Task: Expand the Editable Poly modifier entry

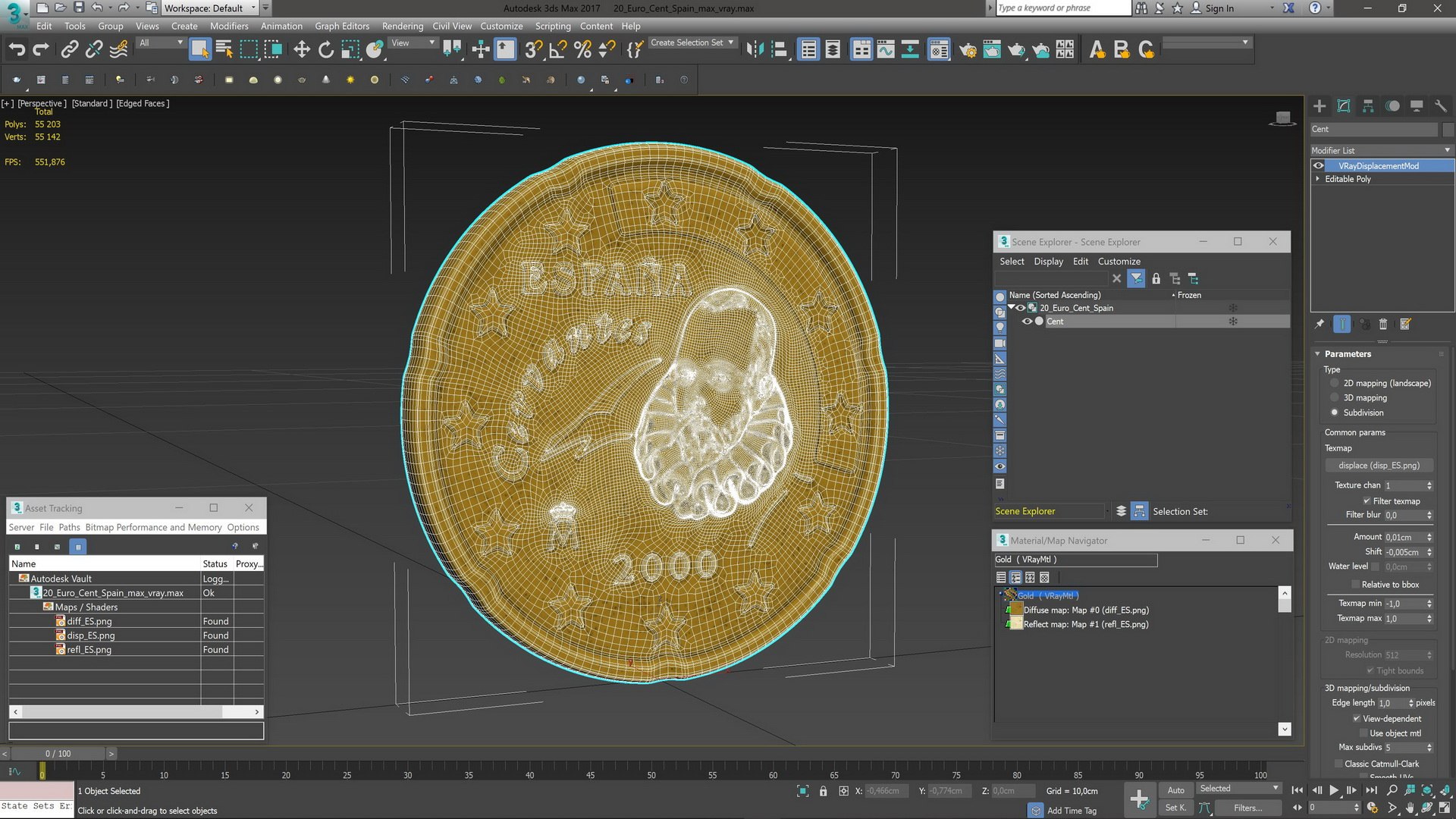Action: pyautogui.click(x=1317, y=179)
